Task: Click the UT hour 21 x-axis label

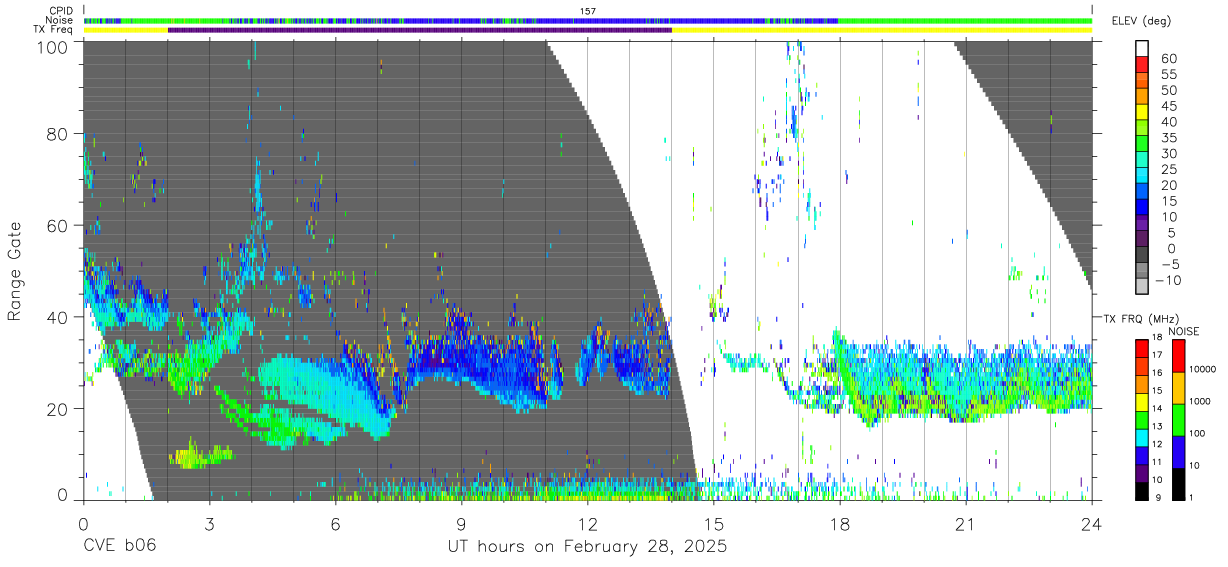Action: point(965,523)
